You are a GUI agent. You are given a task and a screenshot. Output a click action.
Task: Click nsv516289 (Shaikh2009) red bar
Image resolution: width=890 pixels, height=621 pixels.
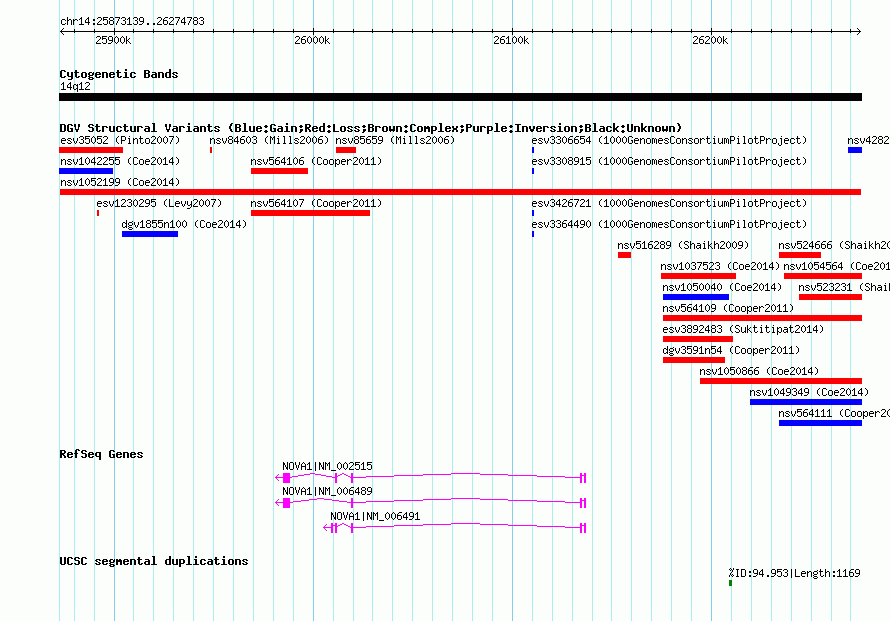tap(624, 255)
